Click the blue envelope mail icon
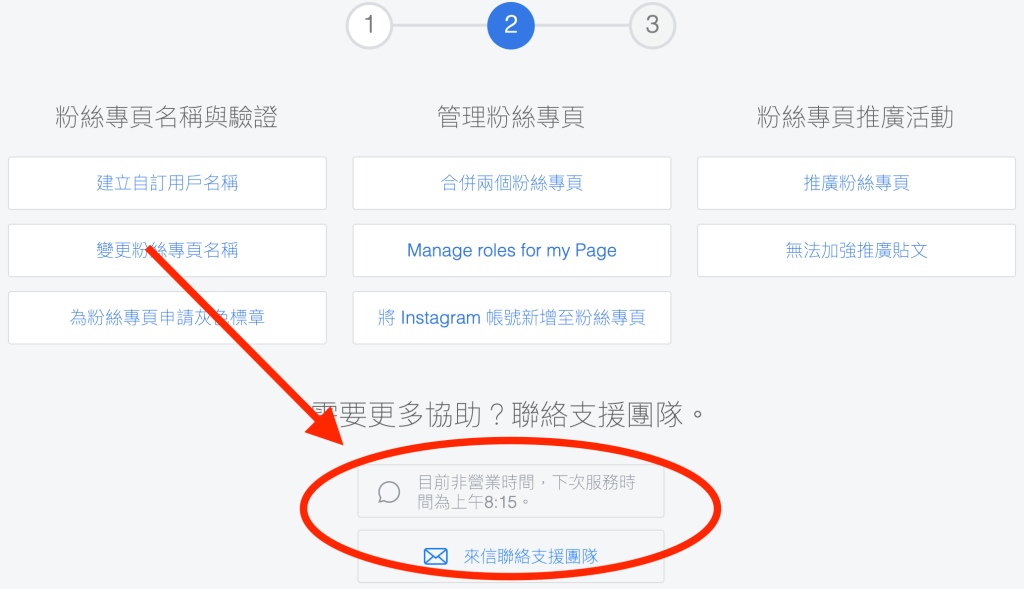The height and width of the screenshot is (589, 1024). tap(436, 556)
